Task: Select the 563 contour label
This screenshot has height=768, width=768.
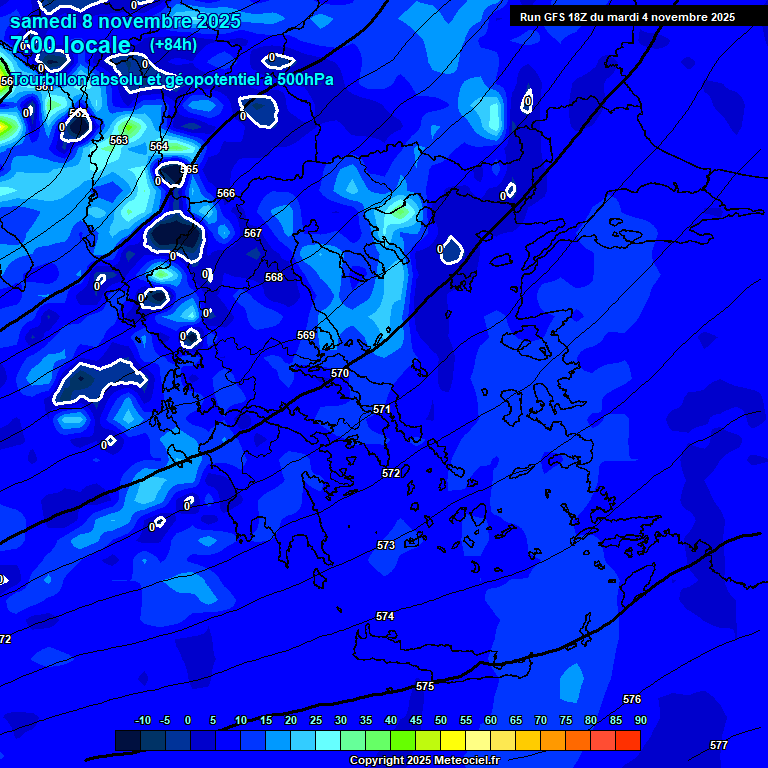Action: coord(119,140)
